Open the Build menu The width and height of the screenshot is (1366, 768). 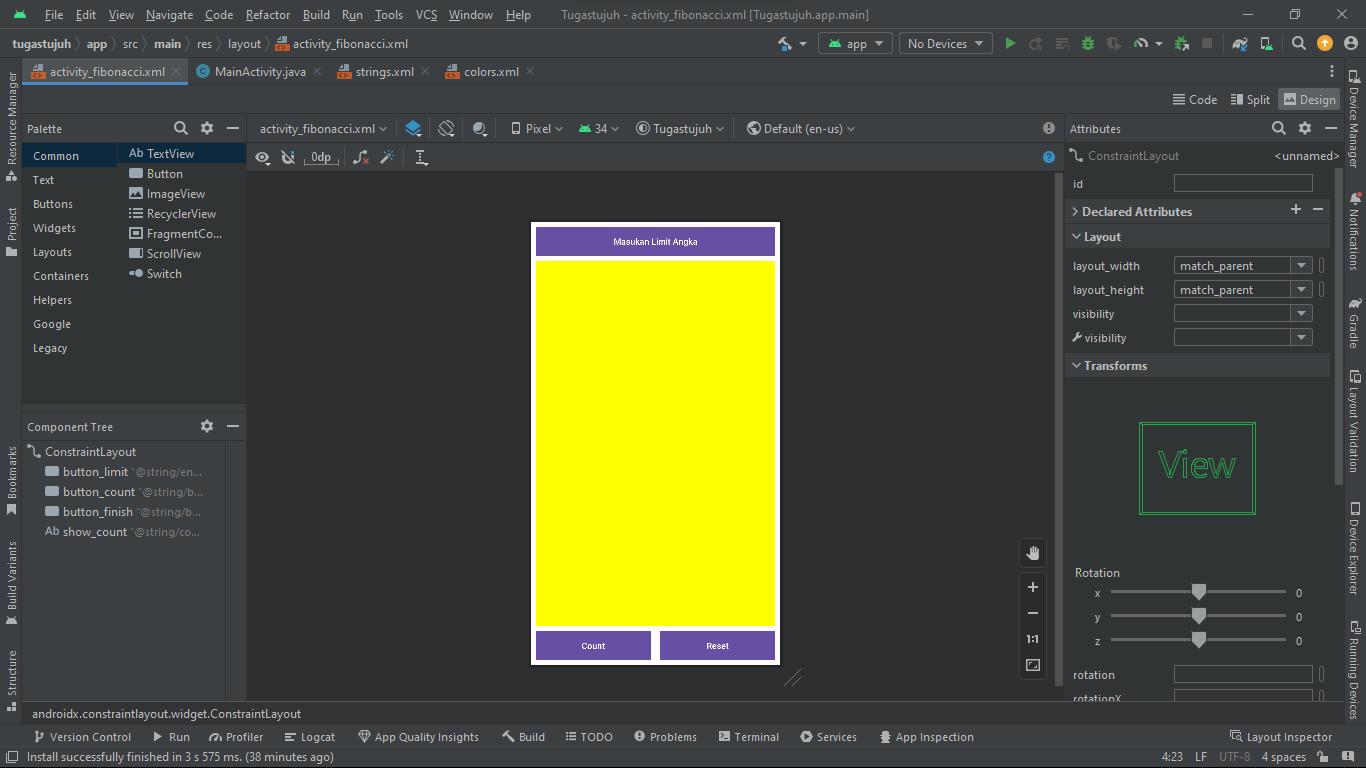click(316, 15)
